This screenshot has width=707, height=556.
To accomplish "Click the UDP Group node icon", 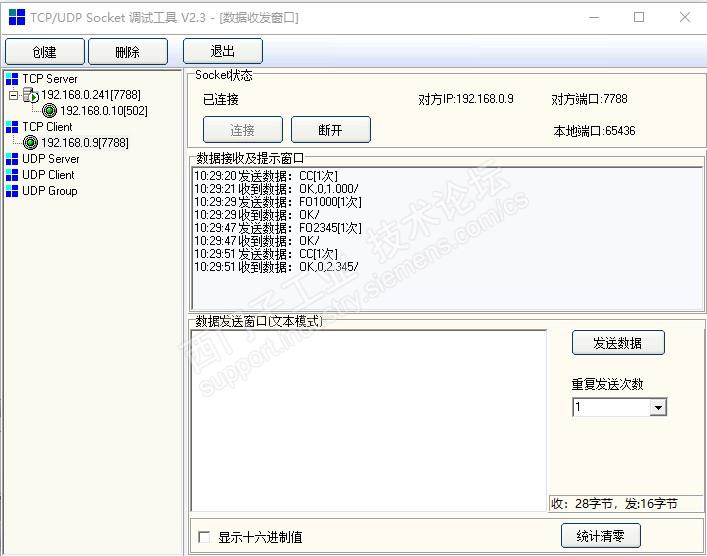I will point(12,191).
